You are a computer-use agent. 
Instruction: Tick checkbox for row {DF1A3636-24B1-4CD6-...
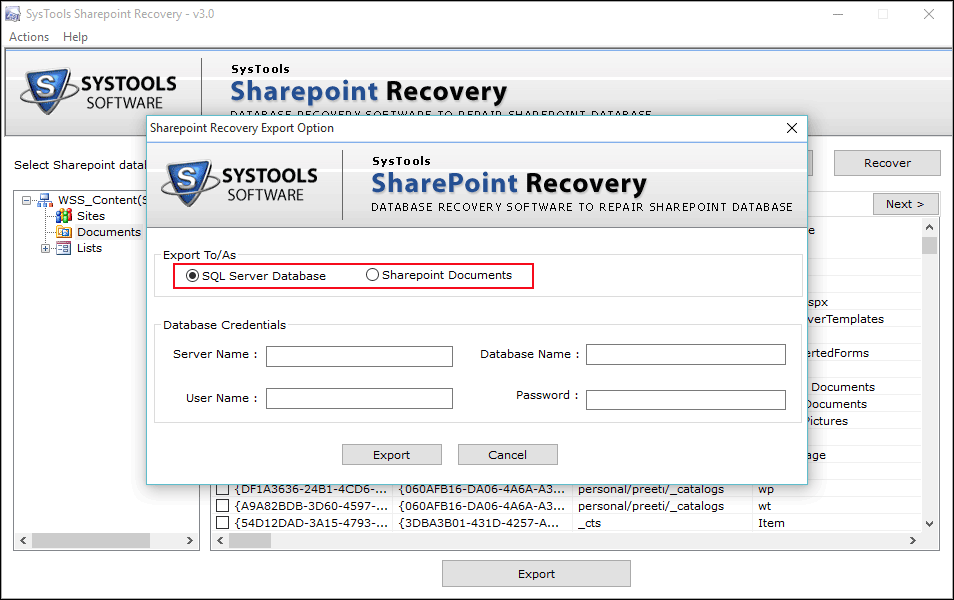coord(223,489)
